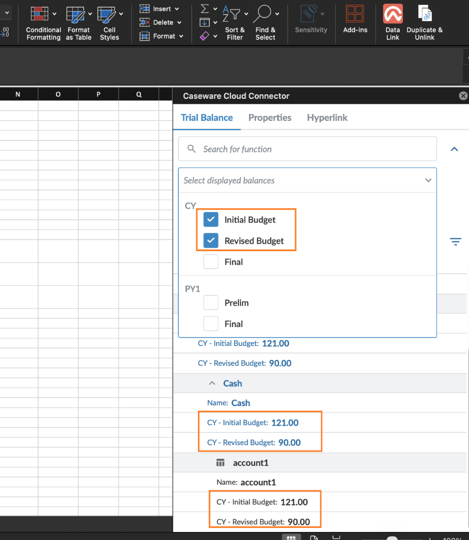Click Cash CY - Revised Budget 90.00
The height and width of the screenshot is (540, 469).
tap(254, 442)
